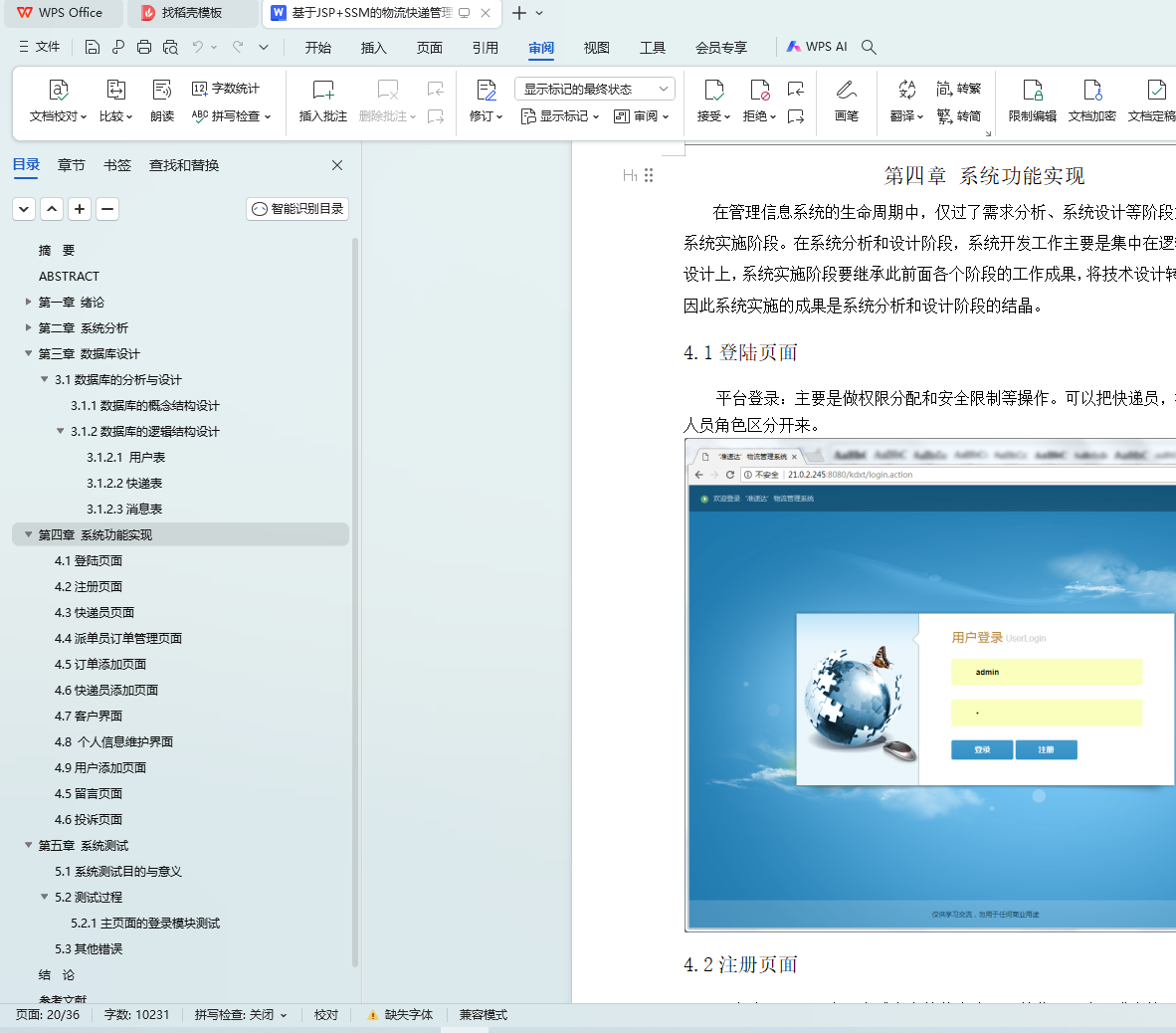Select the 3.1.2.2 快递表 outline entry
1176x1033 pixels.
click(x=124, y=483)
